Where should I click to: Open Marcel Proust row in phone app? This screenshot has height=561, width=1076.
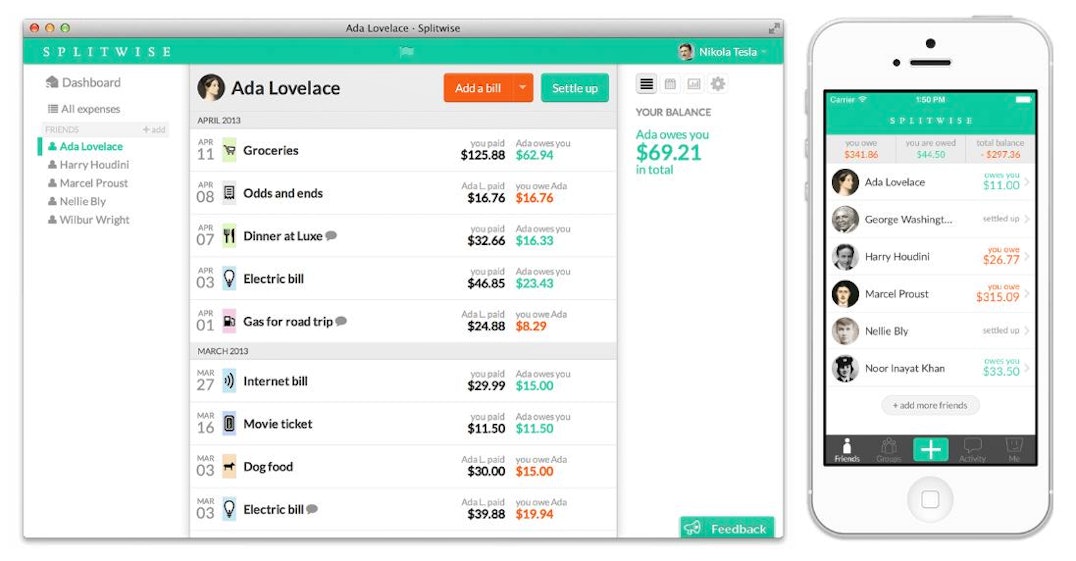[931, 294]
